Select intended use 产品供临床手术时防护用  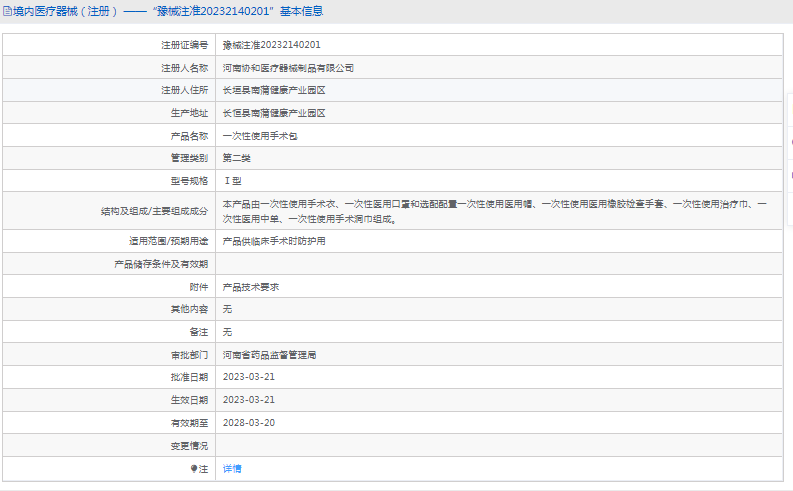click(x=274, y=241)
